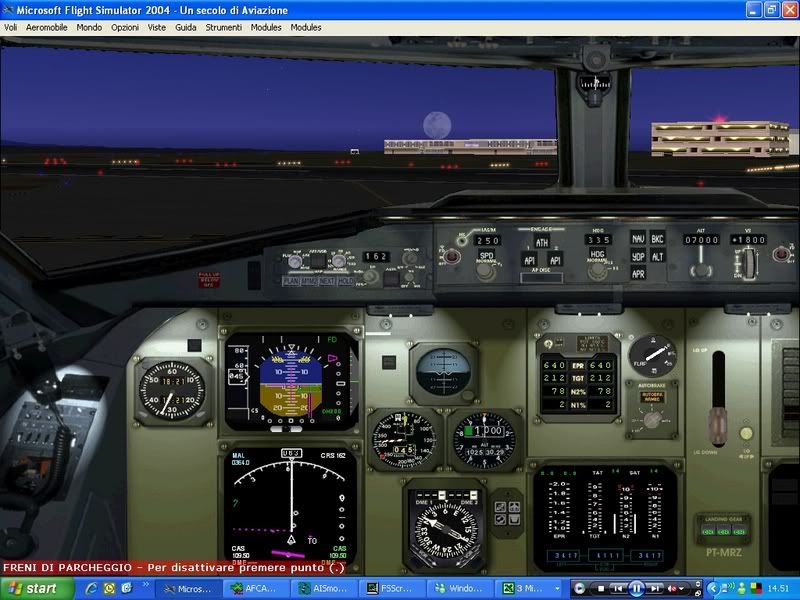Click the HOLD button on EFIS panel
The width and height of the screenshot is (800, 600).
(x=345, y=281)
